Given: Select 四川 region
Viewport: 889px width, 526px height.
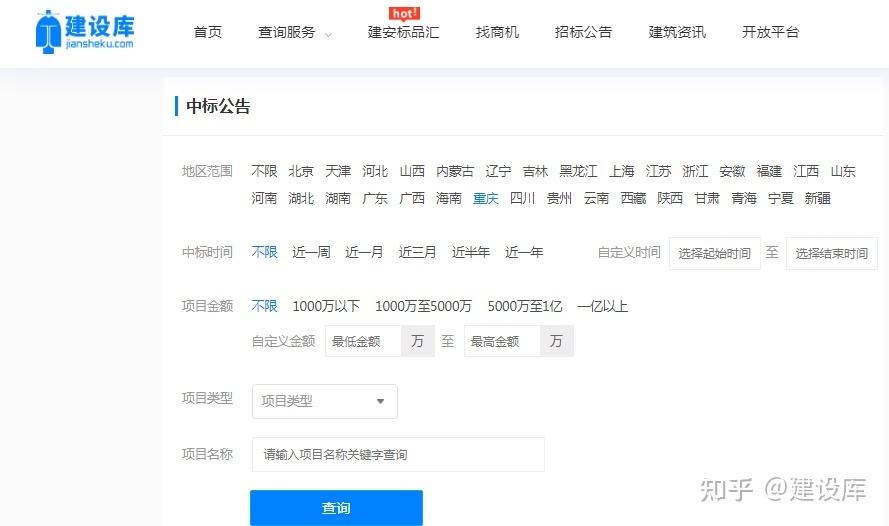Looking at the screenshot, I should click(x=523, y=198).
